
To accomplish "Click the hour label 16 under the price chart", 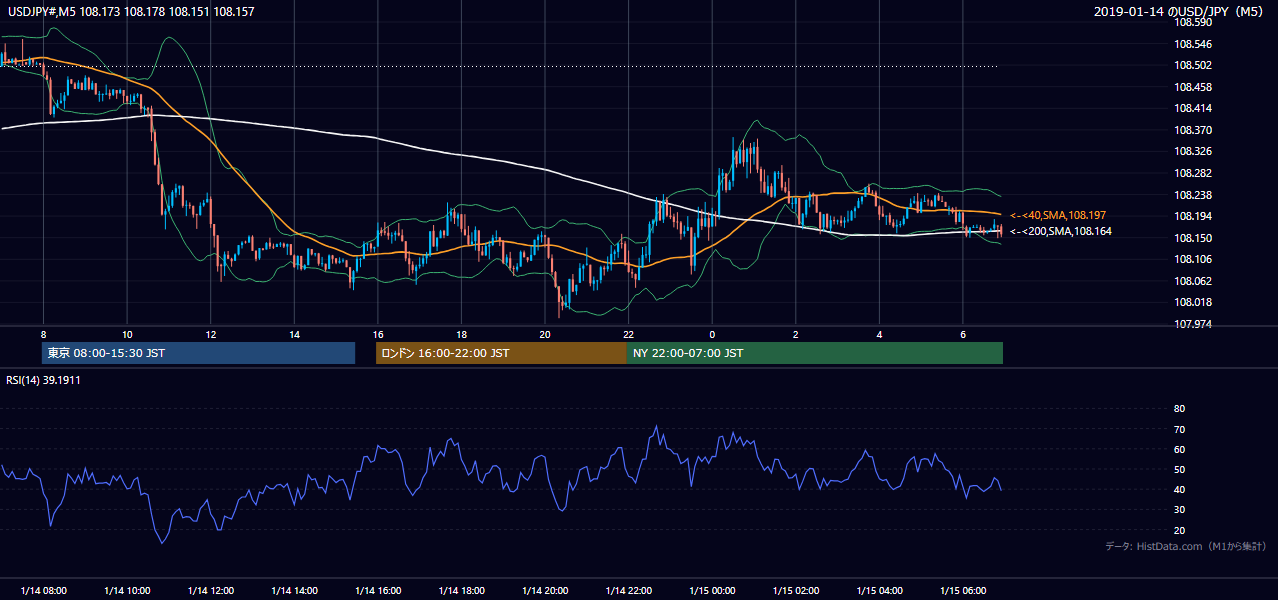I will click(378, 335).
